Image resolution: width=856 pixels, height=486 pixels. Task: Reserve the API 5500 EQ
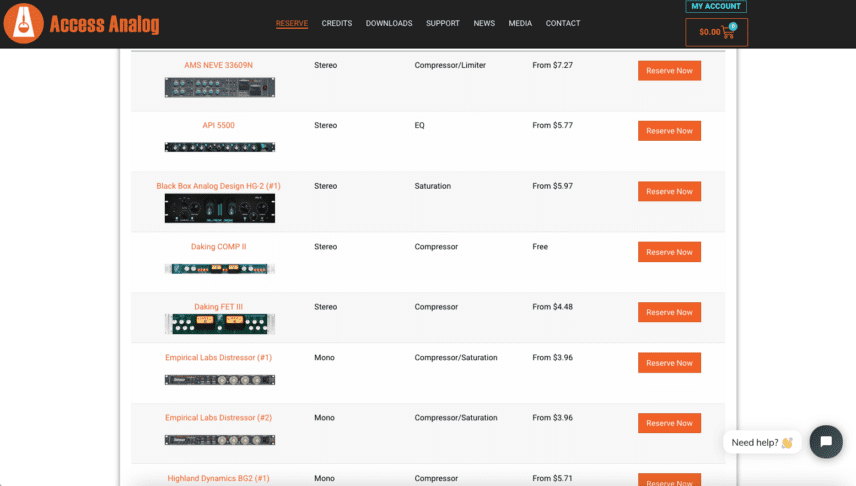click(x=669, y=131)
